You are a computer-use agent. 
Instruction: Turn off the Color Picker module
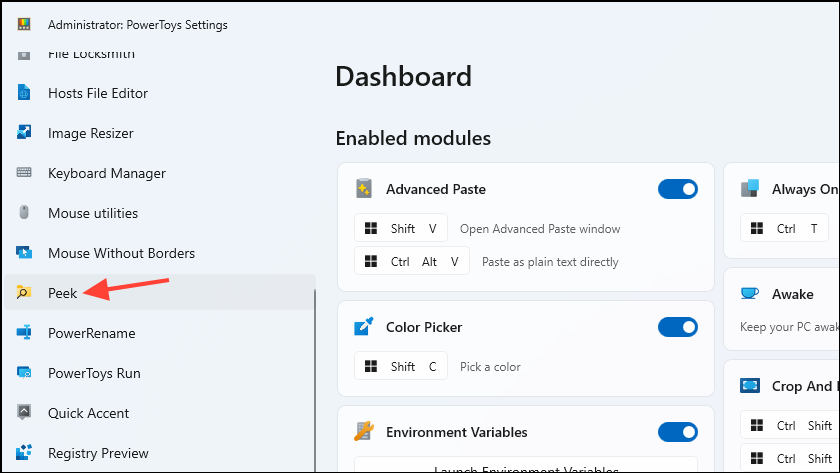coord(677,327)
